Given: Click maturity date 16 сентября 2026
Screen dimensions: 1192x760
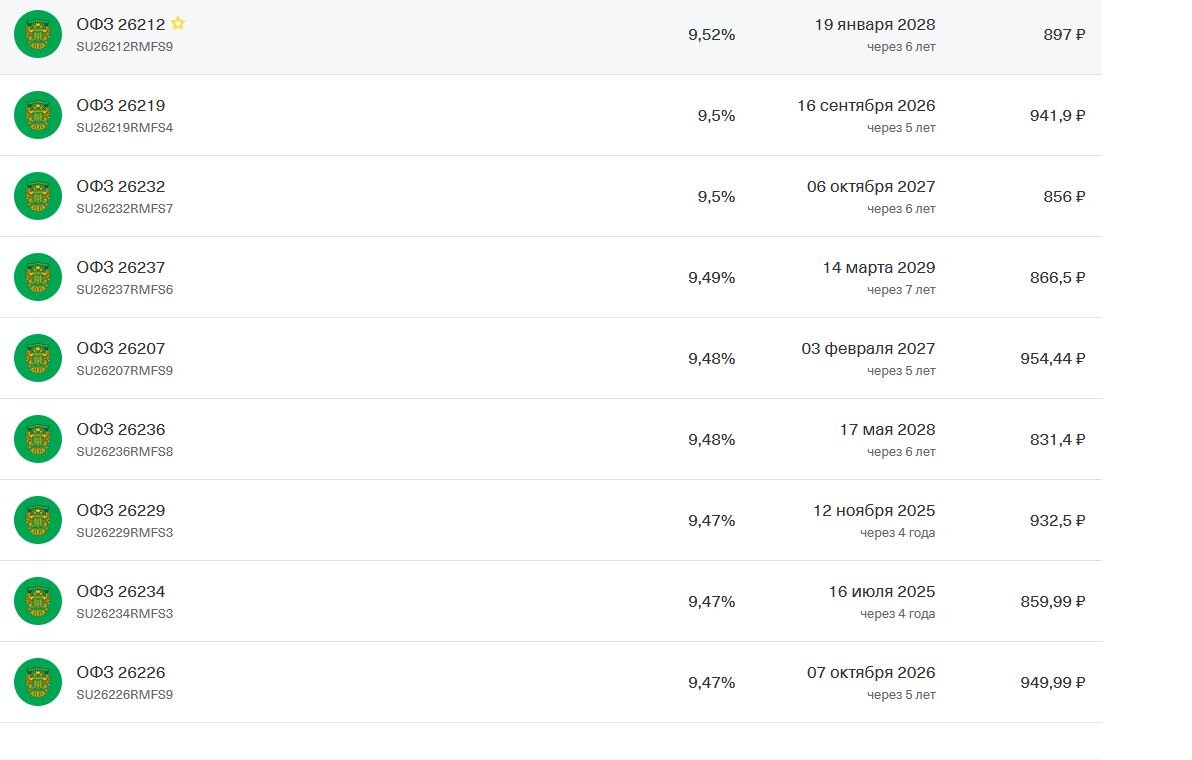Looking at the screenshot, I should [x=866, y=106].
